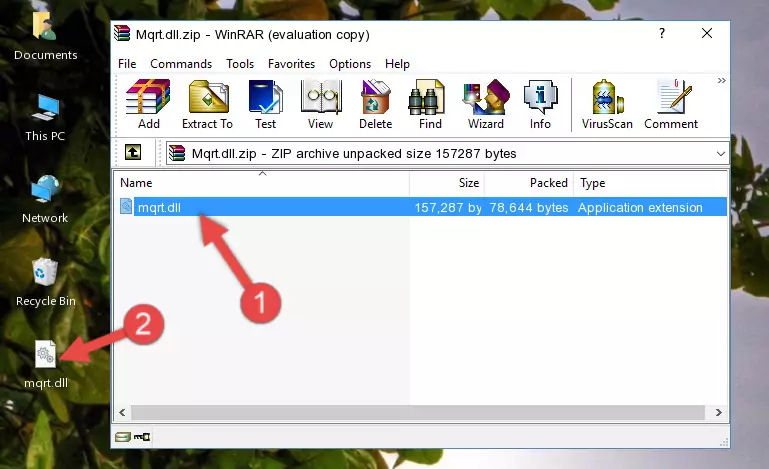Click the key password icon in status bar
769x469 pixels.
142,437
